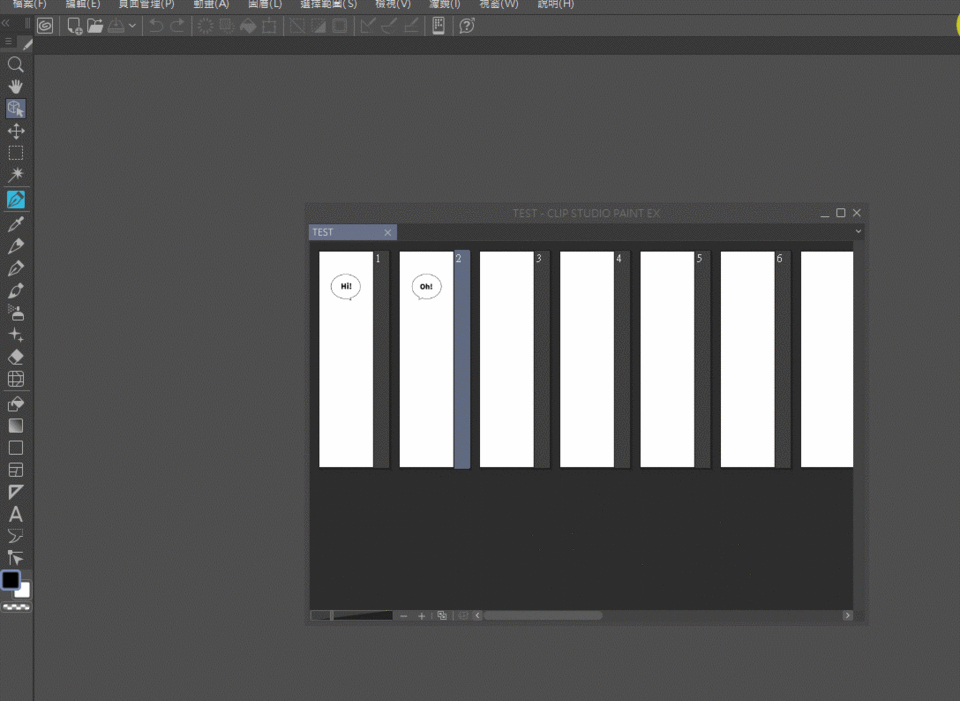Screen dimensions: 960x701
Task: Click the Scale and rotate transform icon
Action: tap(269, 26)
